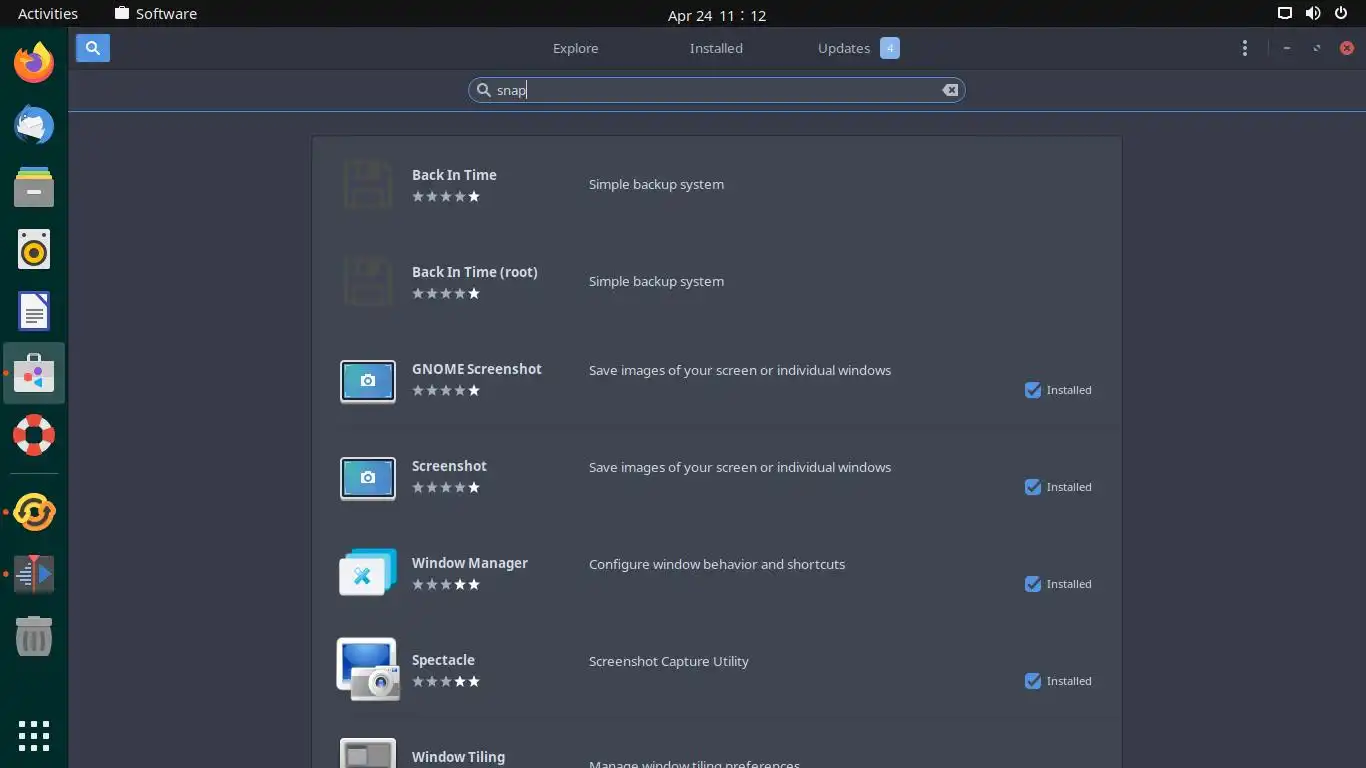The image size is (1366, 768).
Task: Click the Window Manager star rating
Action: coord(446,585)
